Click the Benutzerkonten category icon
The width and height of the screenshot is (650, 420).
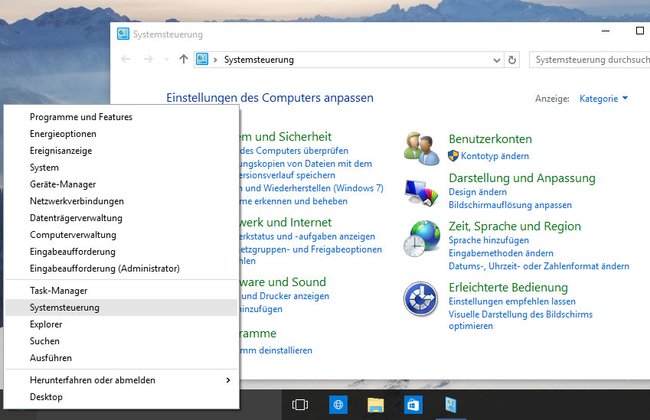pos(422,148)
